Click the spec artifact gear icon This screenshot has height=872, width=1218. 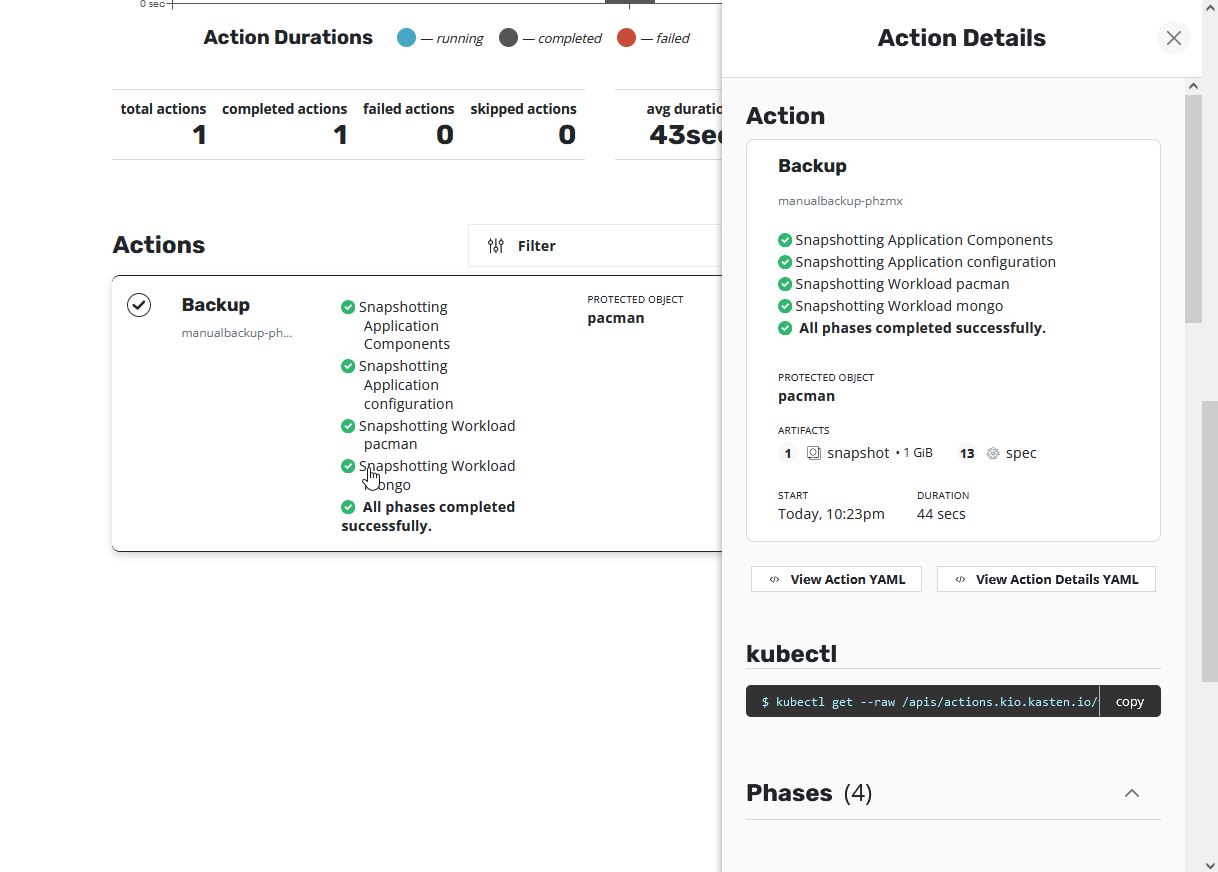click(x=993, y=453)
